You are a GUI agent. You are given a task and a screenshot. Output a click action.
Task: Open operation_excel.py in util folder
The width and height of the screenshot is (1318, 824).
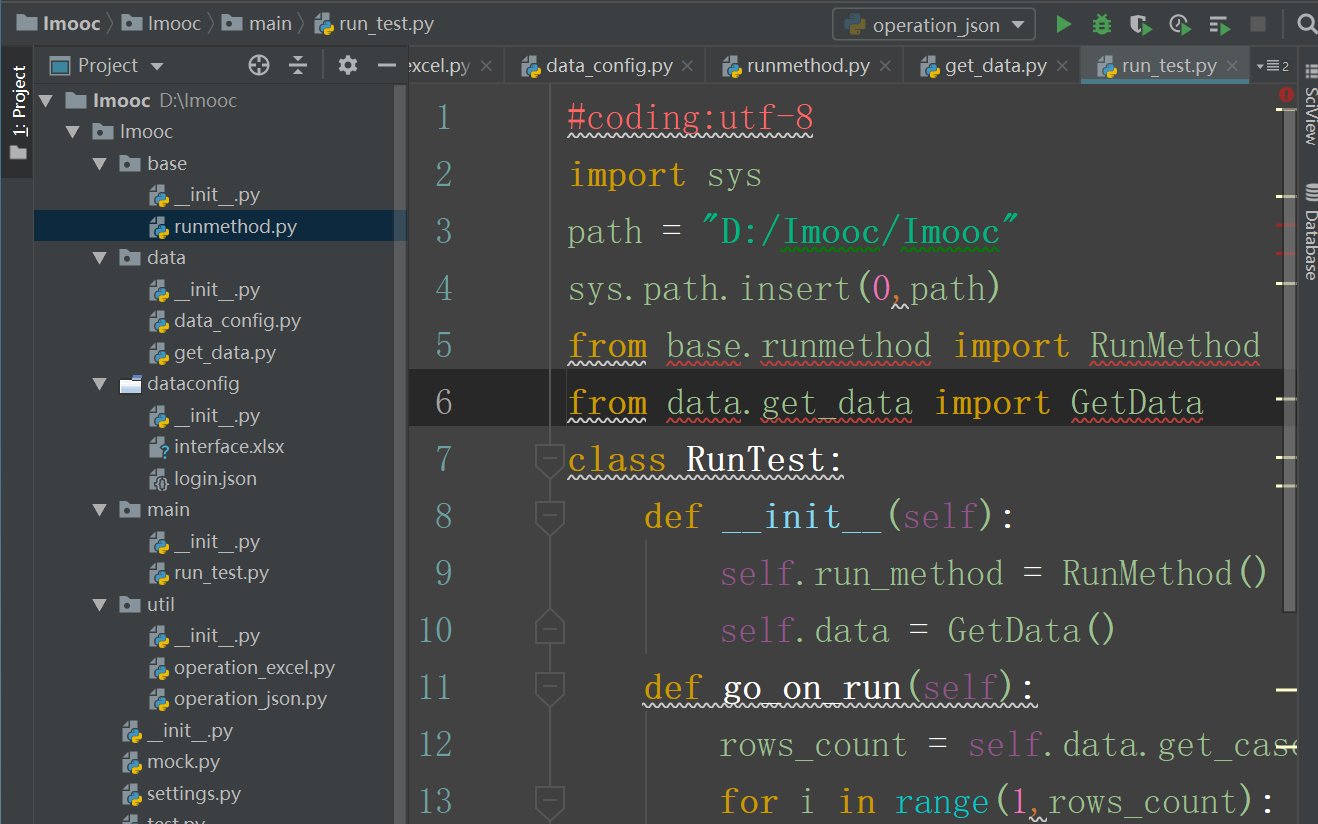(254, 668)
